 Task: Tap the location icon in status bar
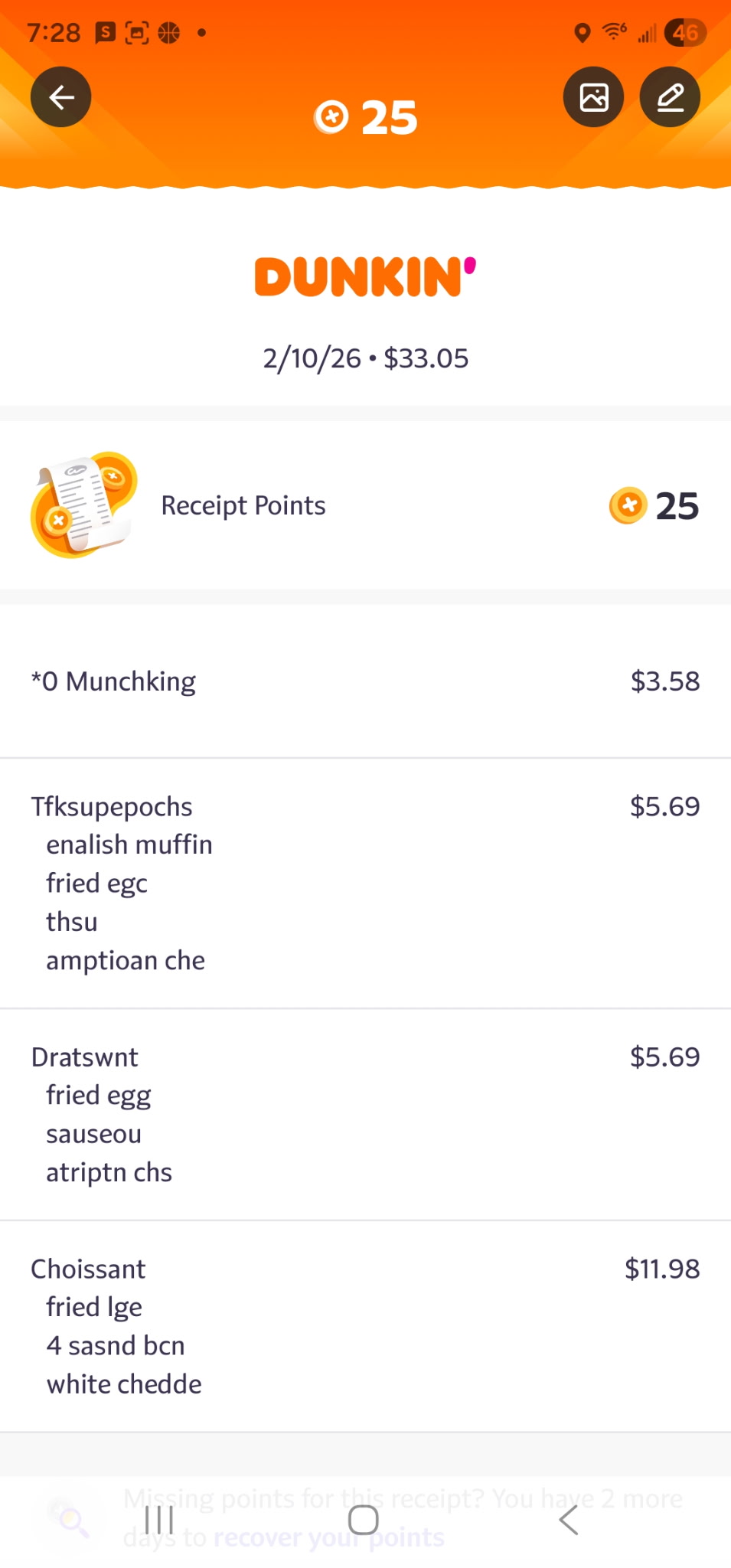coord(583,33)
